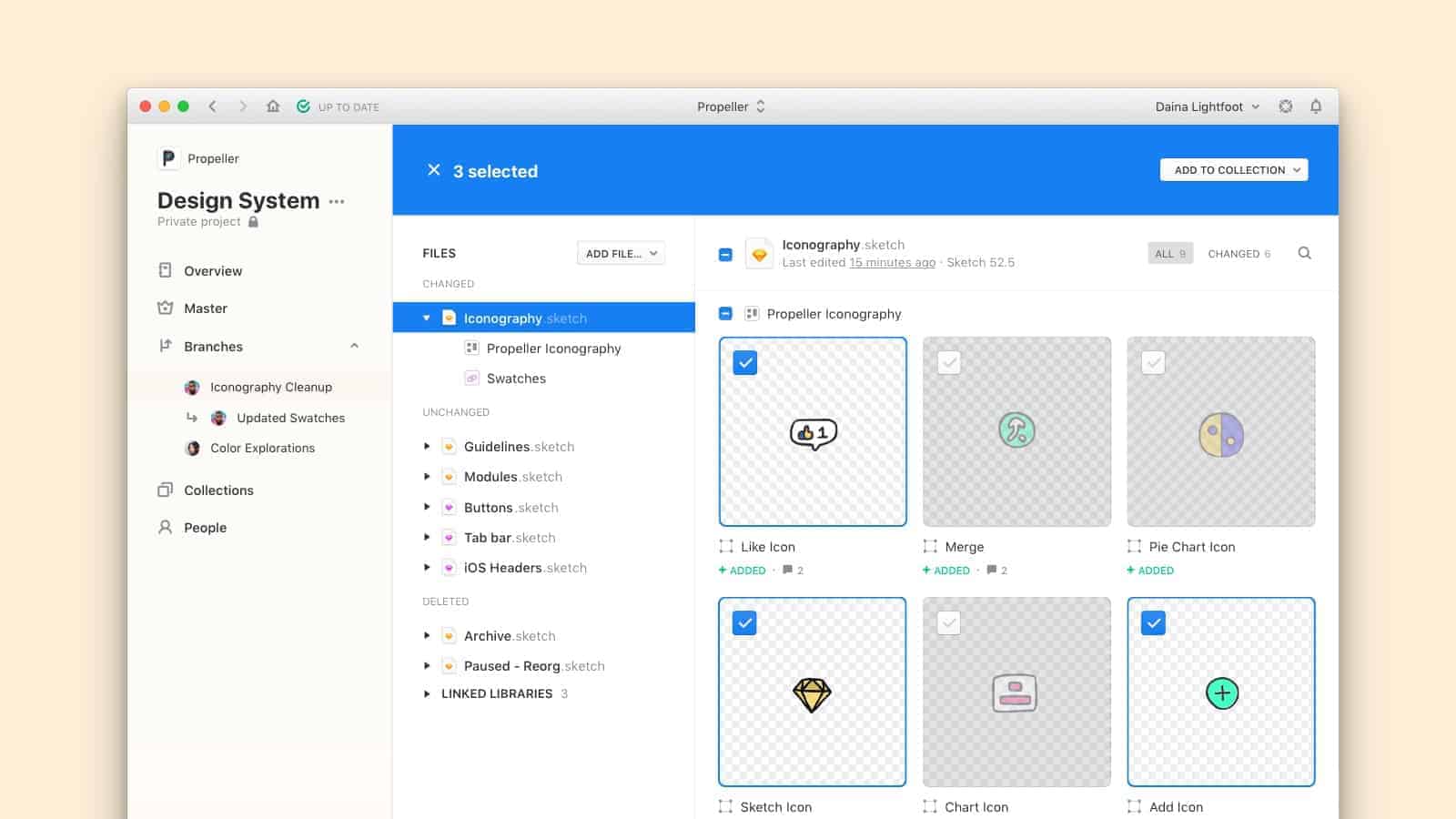The image size is (1456, 819).
Task: Uncheck the Add Icon artboard checkbox
Action: [x=1153, y=623]
